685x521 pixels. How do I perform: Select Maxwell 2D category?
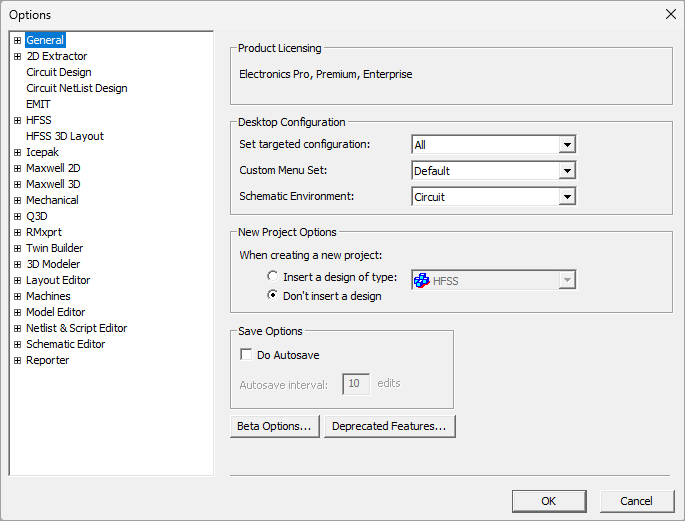click(53, 168)
